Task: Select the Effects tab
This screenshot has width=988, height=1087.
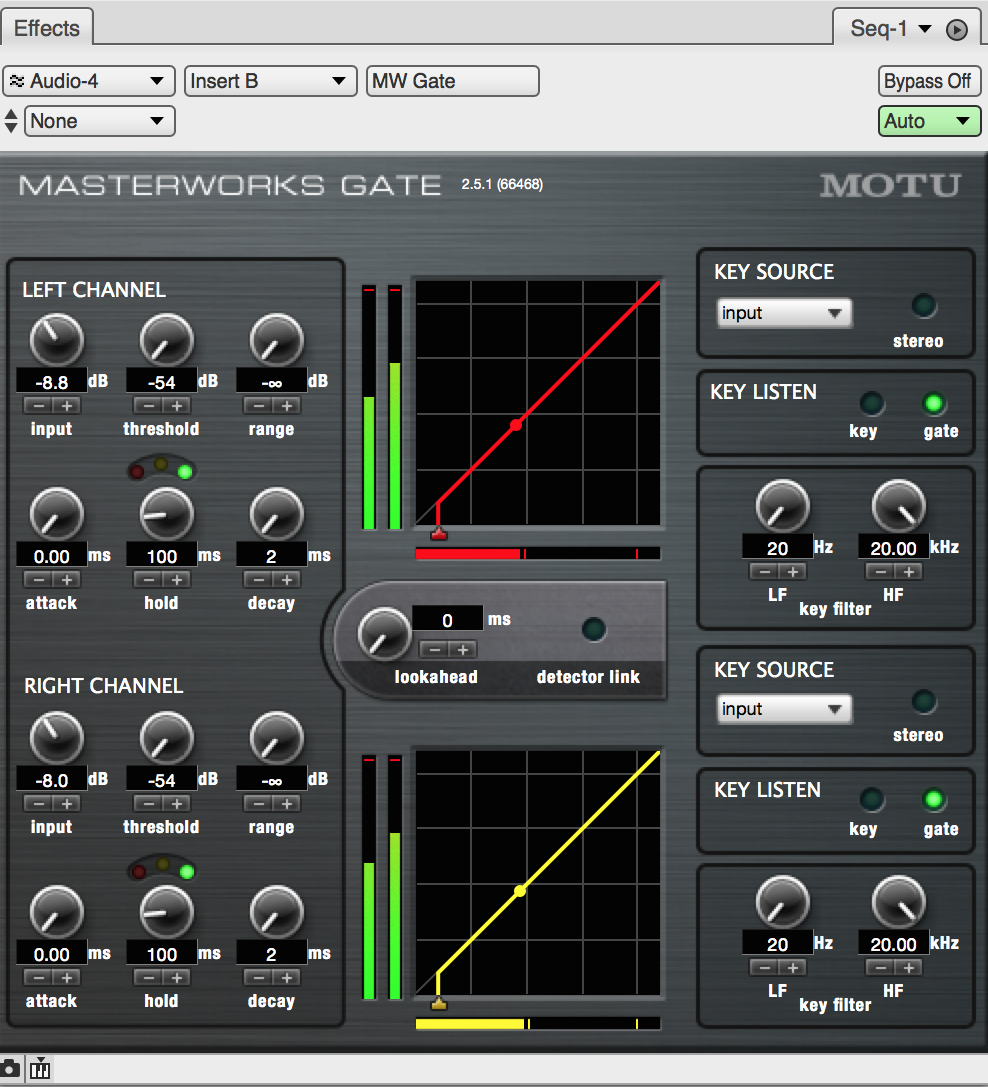Action: (x=46, y=28)
